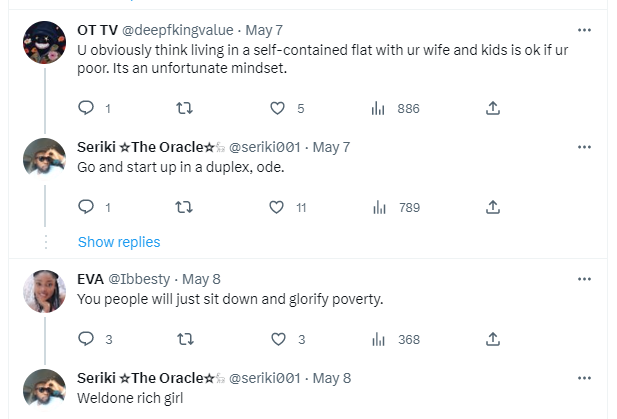Open OT TV's profile picture

(44, 43)
